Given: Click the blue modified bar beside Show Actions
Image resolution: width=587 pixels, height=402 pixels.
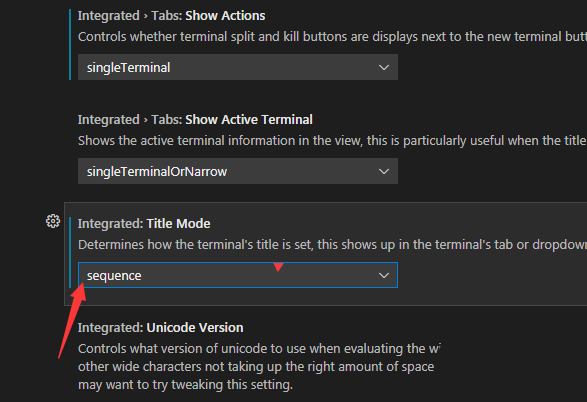Looking at the screenshot, I should click(70, 45).
